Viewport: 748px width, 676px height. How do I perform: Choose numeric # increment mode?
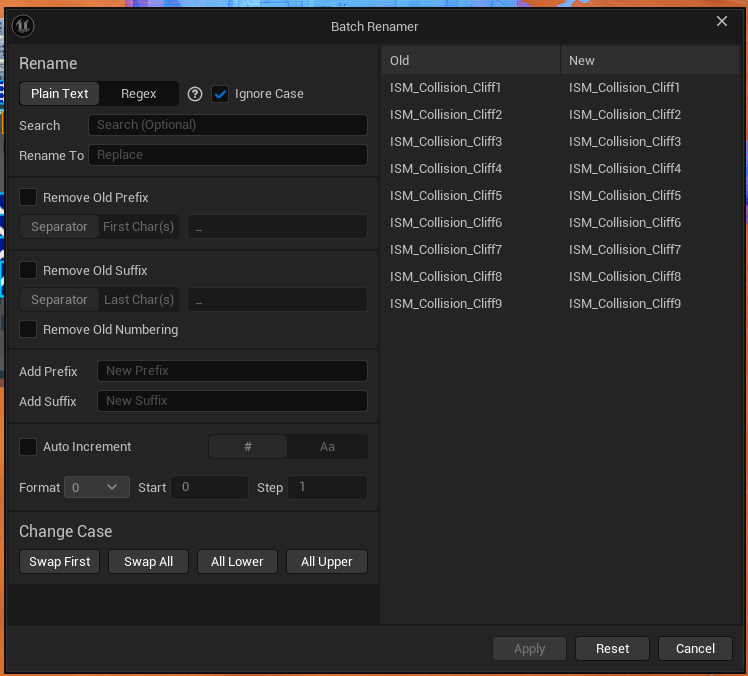click(248, 447)
